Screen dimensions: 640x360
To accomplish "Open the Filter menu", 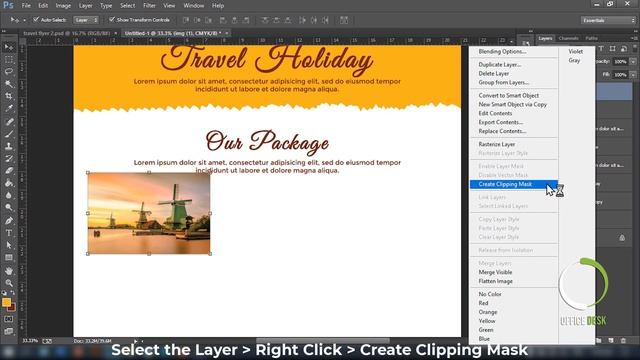I will pyautogui.click(x=149, y=6).
